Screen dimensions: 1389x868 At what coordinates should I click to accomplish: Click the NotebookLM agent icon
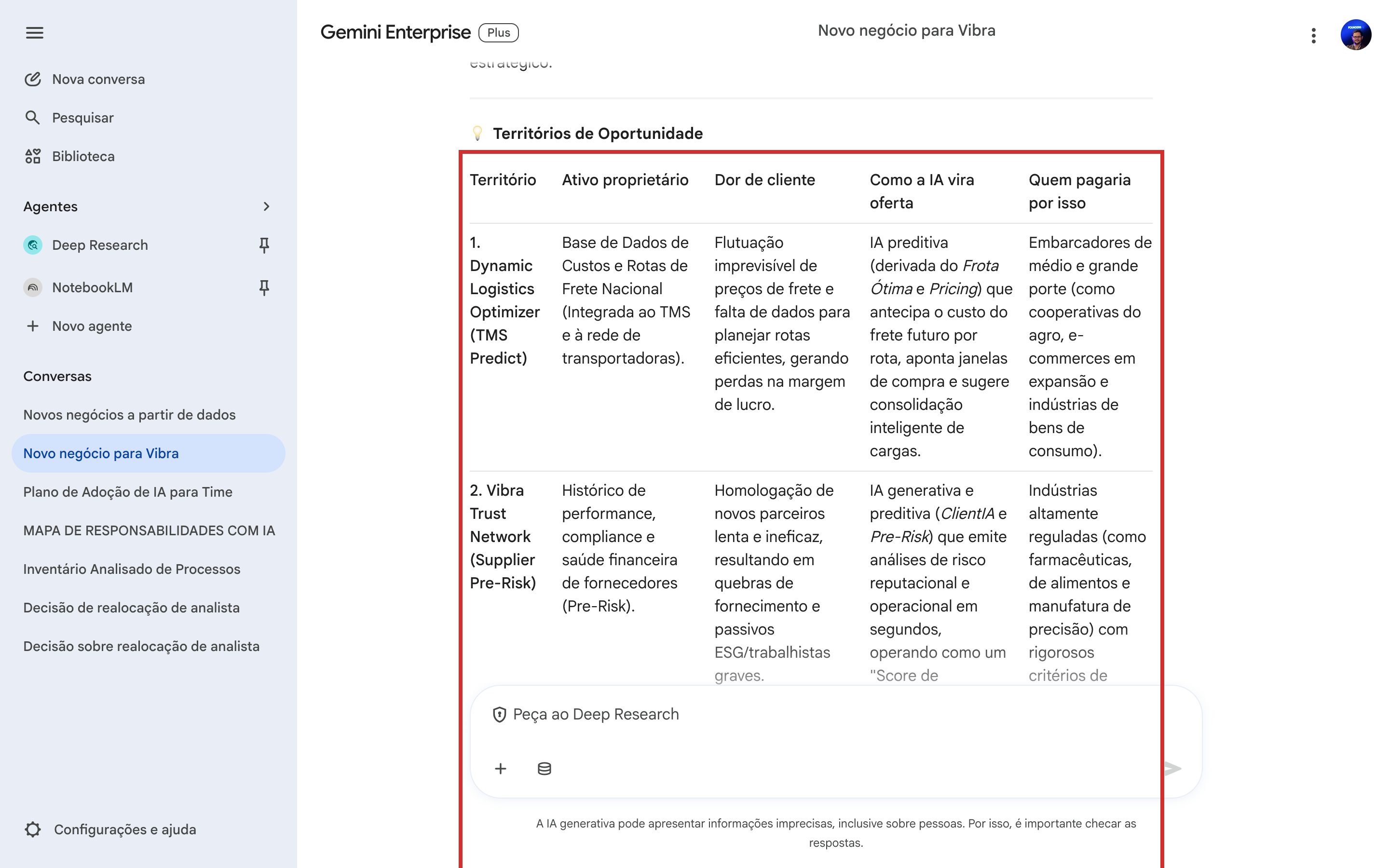pyautogui.click(x=33, y=287)
